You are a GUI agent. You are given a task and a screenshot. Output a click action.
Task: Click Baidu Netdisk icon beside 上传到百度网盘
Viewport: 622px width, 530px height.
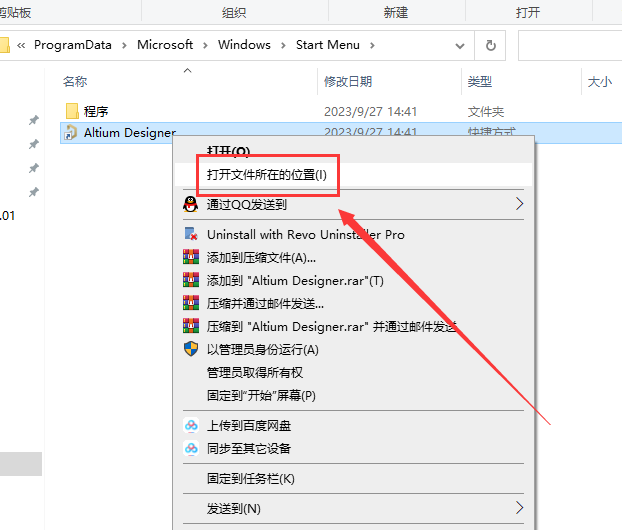pos(191,425)
